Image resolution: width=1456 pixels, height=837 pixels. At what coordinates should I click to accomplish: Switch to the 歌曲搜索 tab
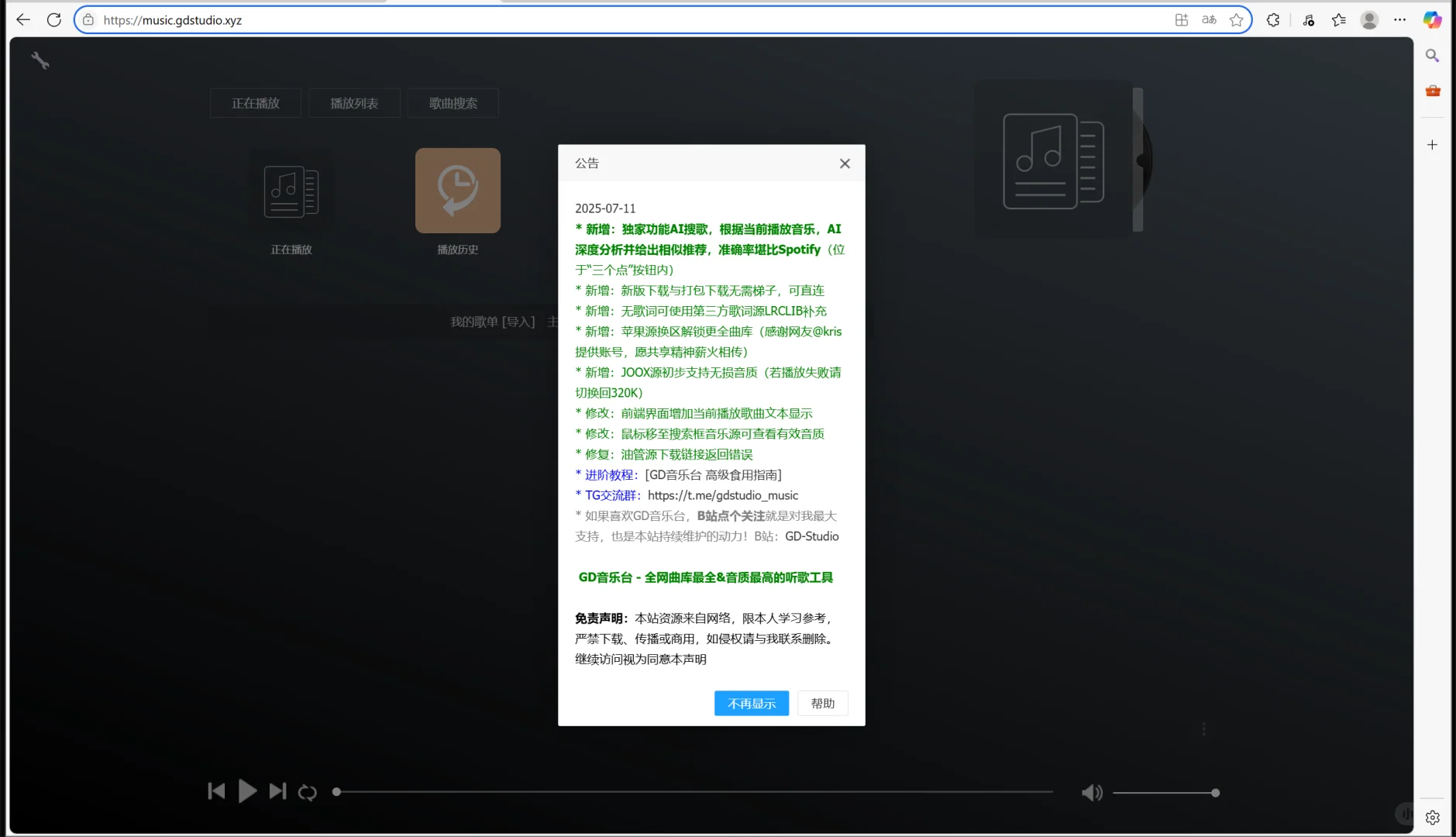click(453, 102)
